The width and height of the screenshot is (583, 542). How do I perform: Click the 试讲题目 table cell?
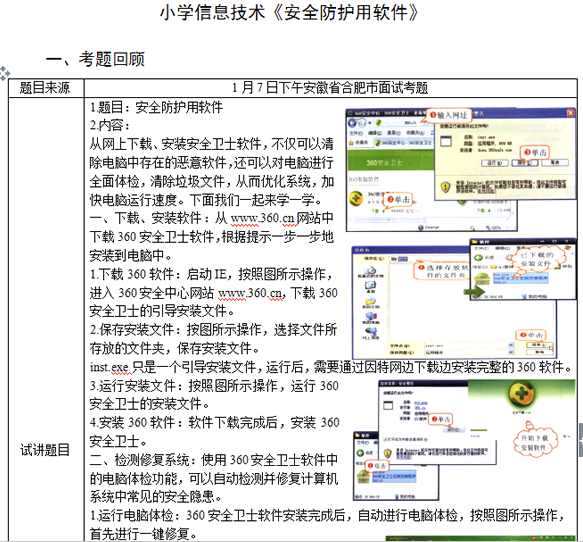(45, 450)
